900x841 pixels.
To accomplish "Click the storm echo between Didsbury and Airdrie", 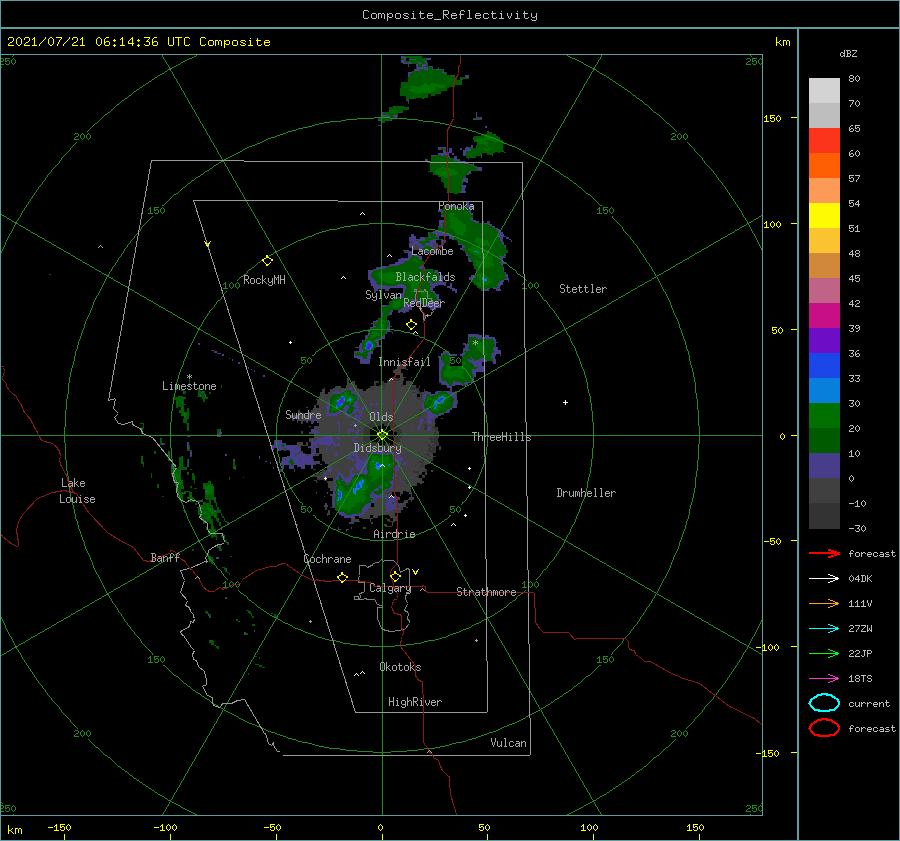I will 362,488.
